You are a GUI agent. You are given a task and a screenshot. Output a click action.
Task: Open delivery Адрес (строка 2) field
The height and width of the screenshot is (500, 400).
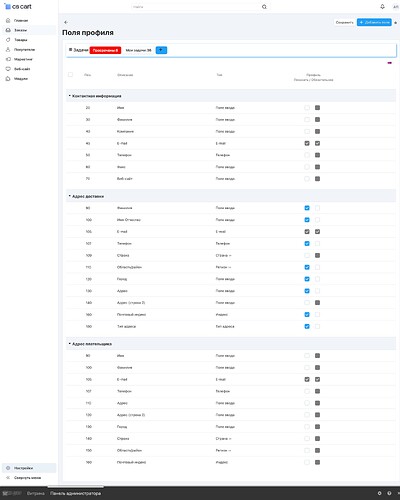(x=131, y=303)
